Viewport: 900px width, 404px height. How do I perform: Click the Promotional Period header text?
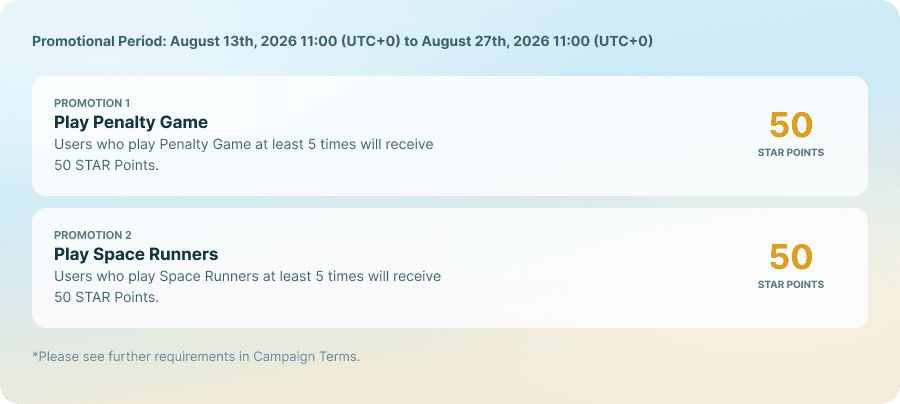pos(342,41)
